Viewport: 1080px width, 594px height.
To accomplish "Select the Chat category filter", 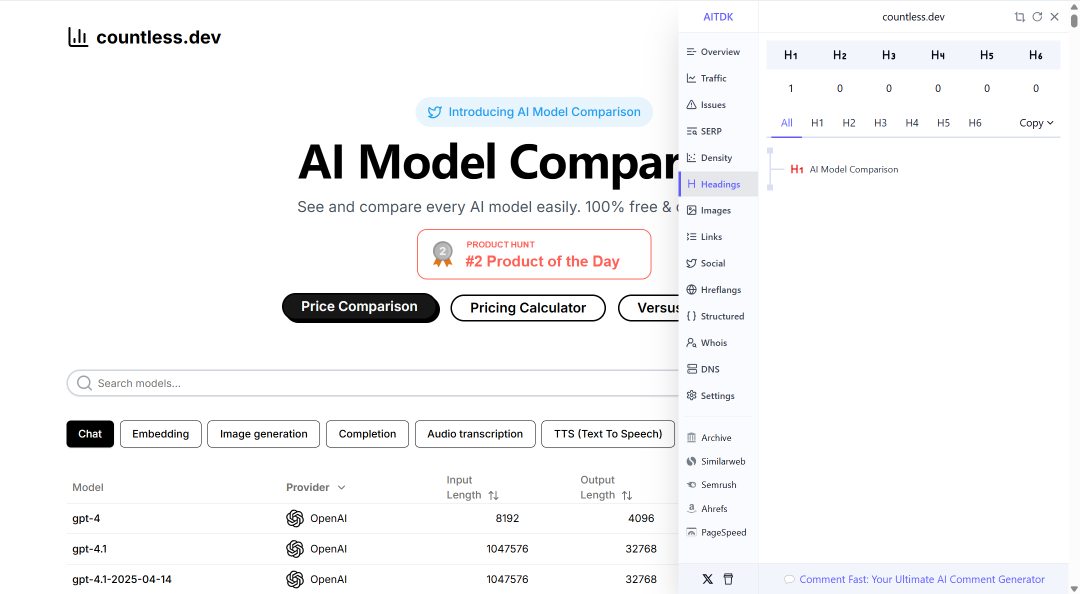I will click(90, 434).
